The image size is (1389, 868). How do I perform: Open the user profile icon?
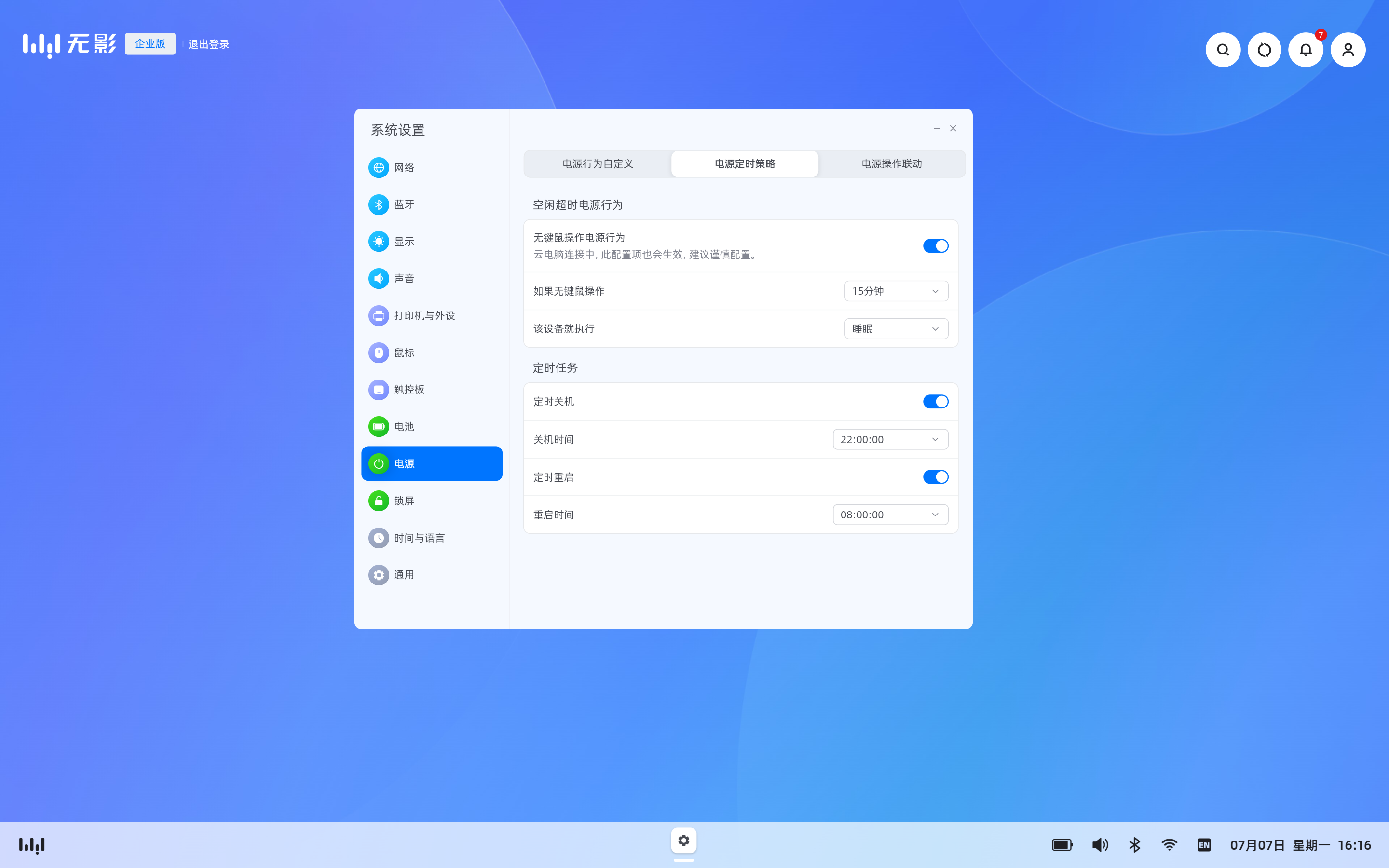tap(1348, 50)
